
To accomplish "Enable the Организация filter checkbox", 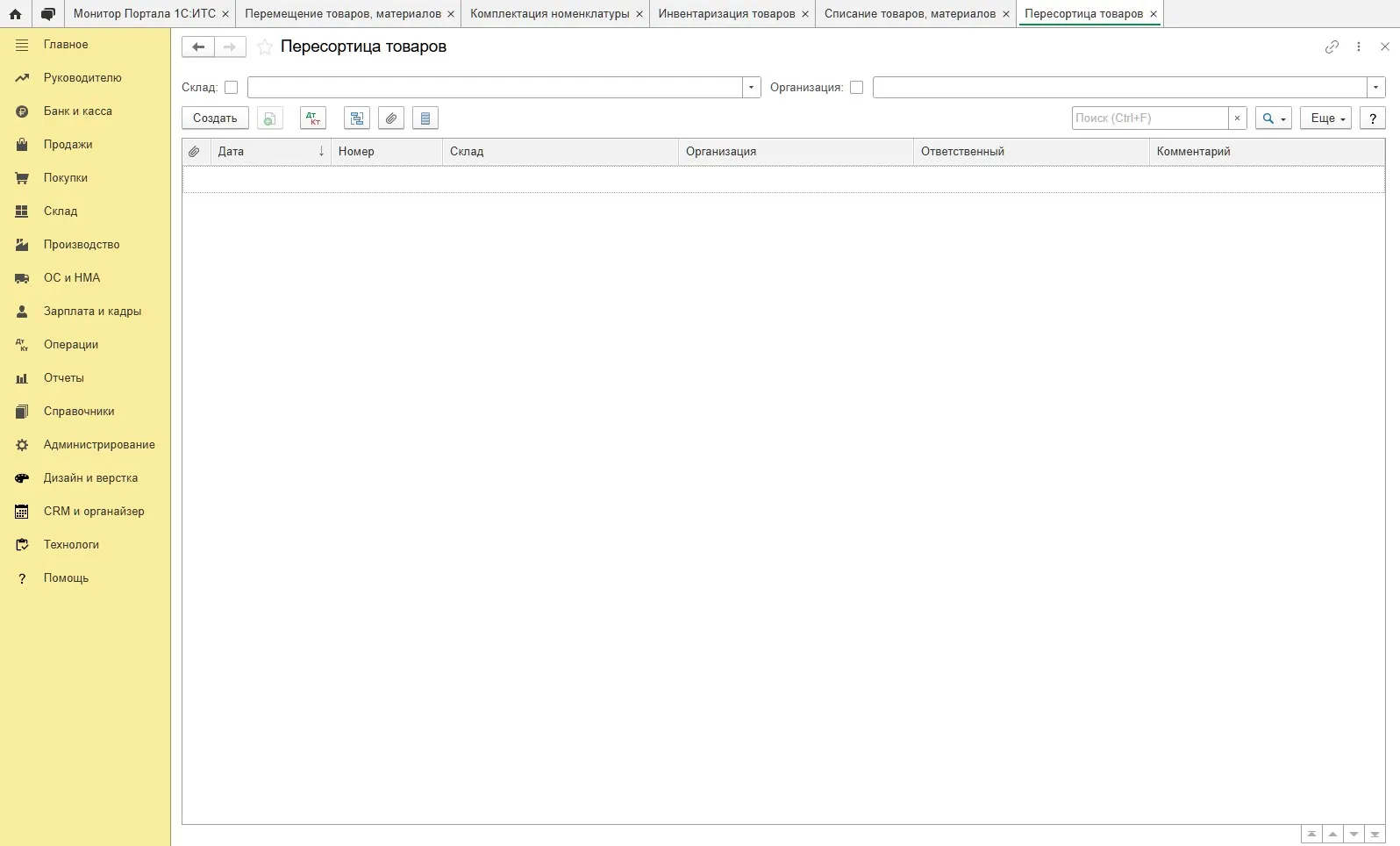I will point(857,88).
